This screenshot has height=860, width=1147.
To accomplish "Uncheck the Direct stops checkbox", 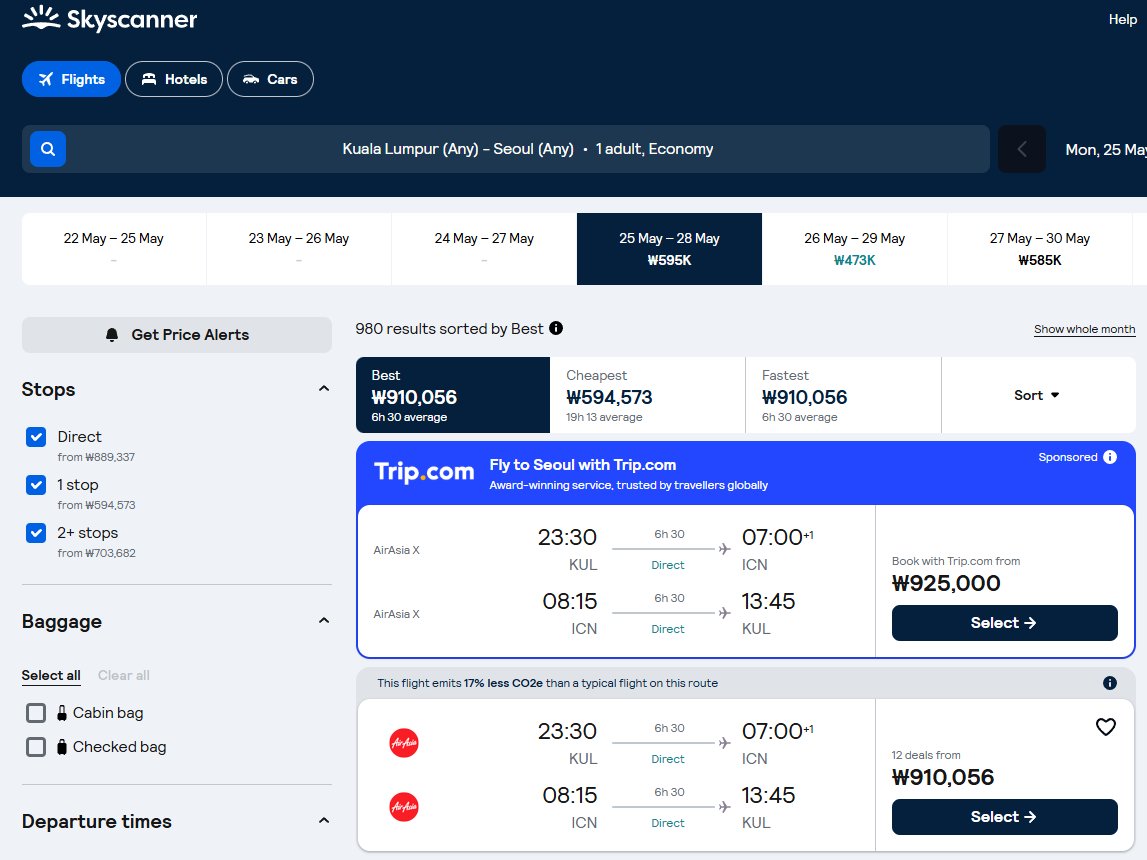I will [x=36, y=437].
